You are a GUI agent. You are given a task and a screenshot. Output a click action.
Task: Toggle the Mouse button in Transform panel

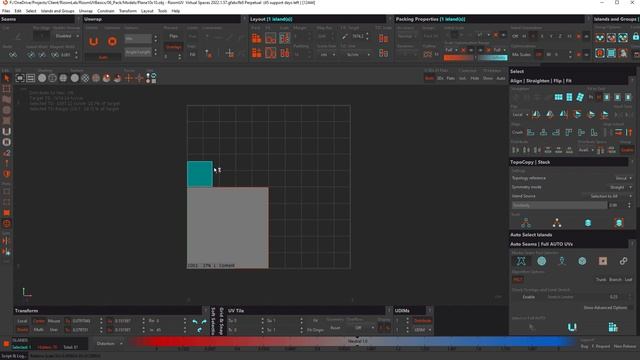click(x=54, y=321)
